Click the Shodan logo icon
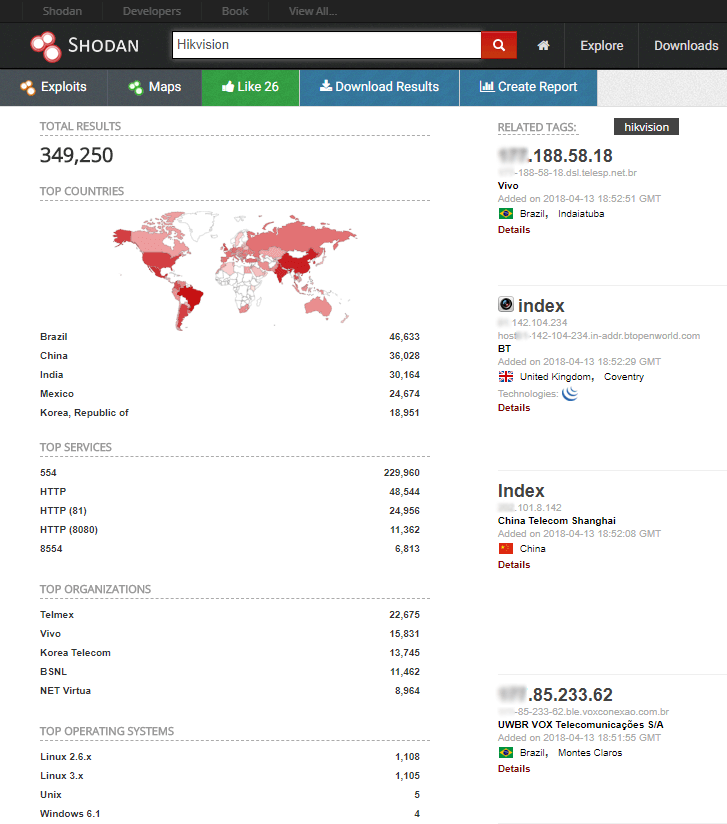Viewport: 727px width, 824px height. click(x=46, y=46)
